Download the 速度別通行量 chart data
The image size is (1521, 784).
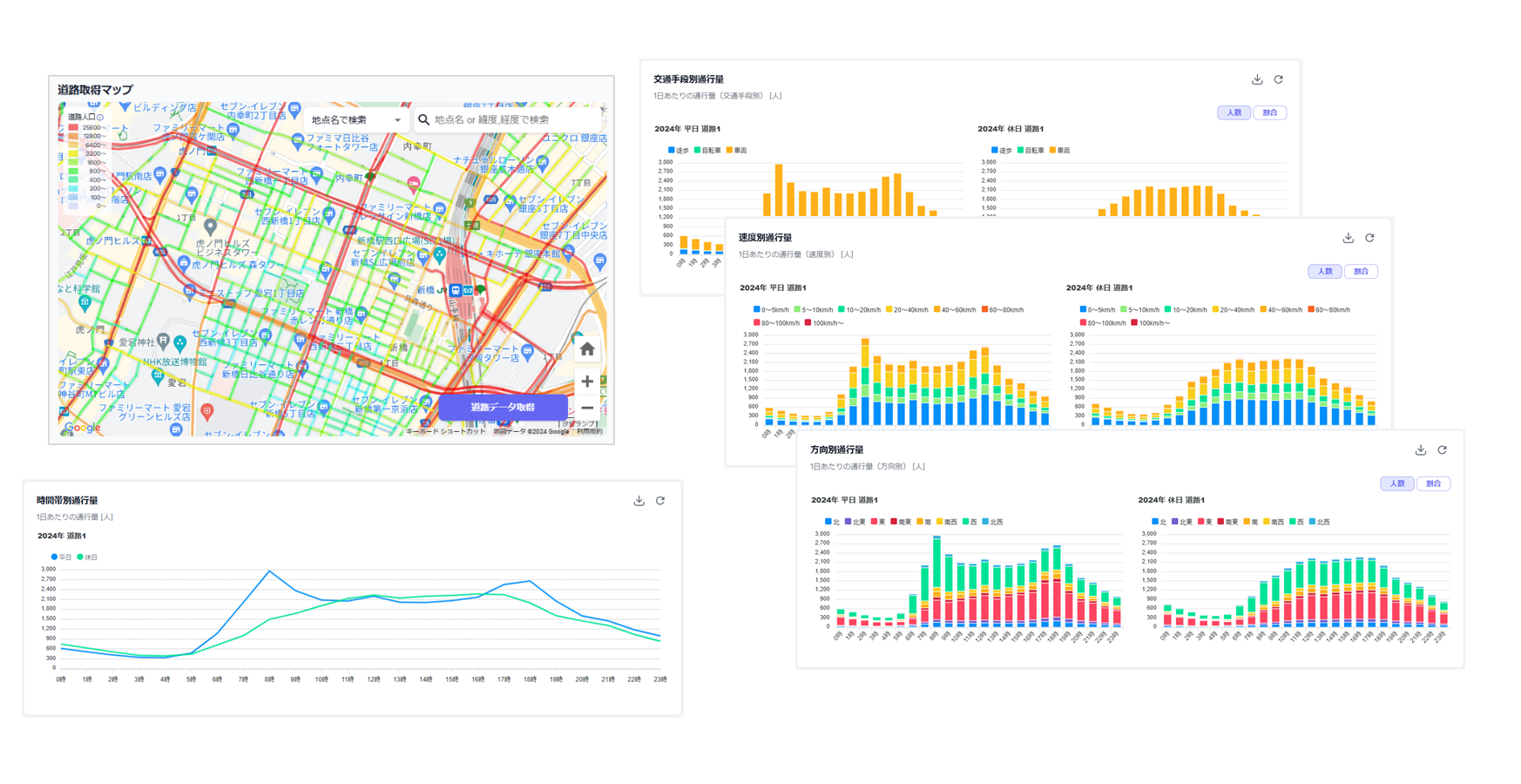tap(1349, 238)
